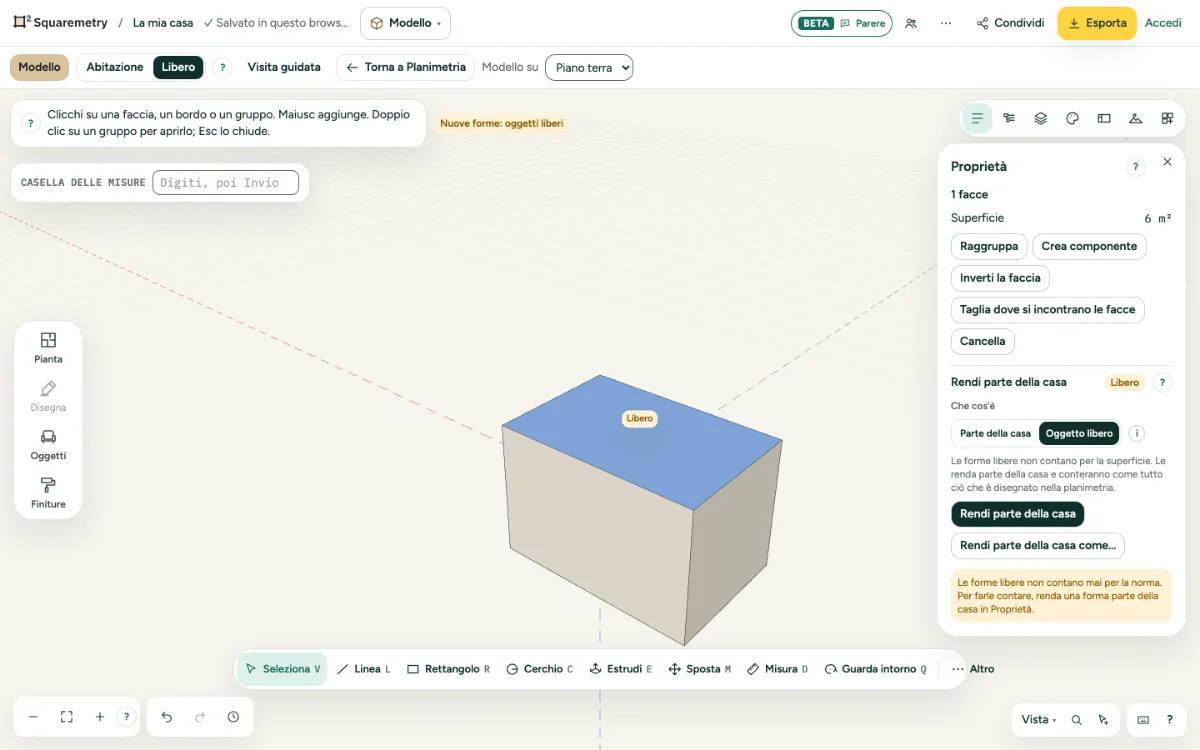Pick the Rettangolo tool
The image size is (1200, 750).
coord(449,669)
